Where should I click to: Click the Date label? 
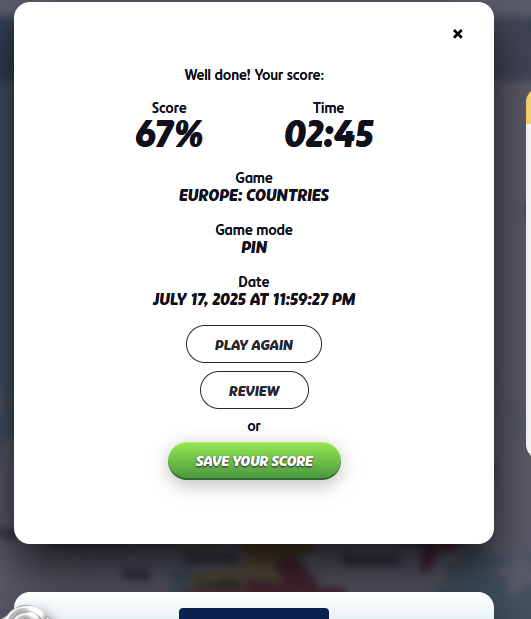coord(254,282)
